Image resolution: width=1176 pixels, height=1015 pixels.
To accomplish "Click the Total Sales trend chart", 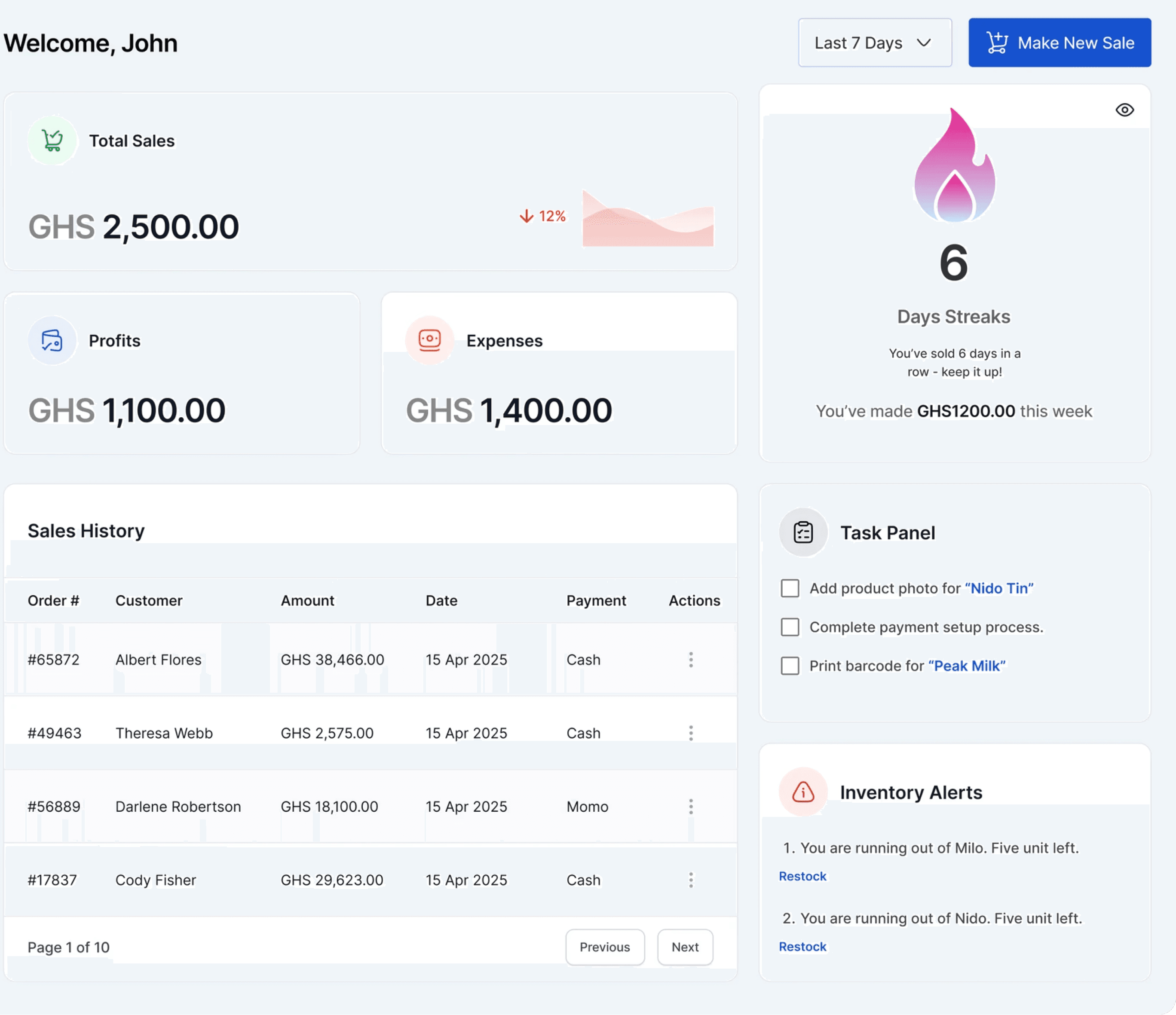I will point(648,220).
